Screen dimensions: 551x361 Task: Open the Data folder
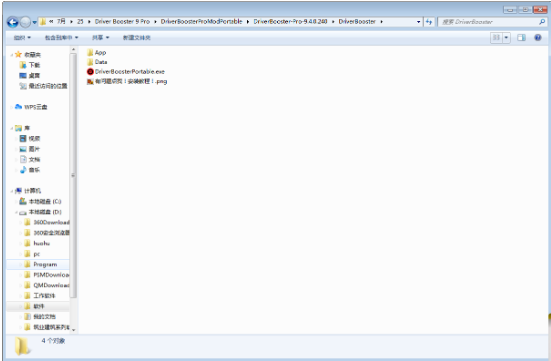pos(97,62)
